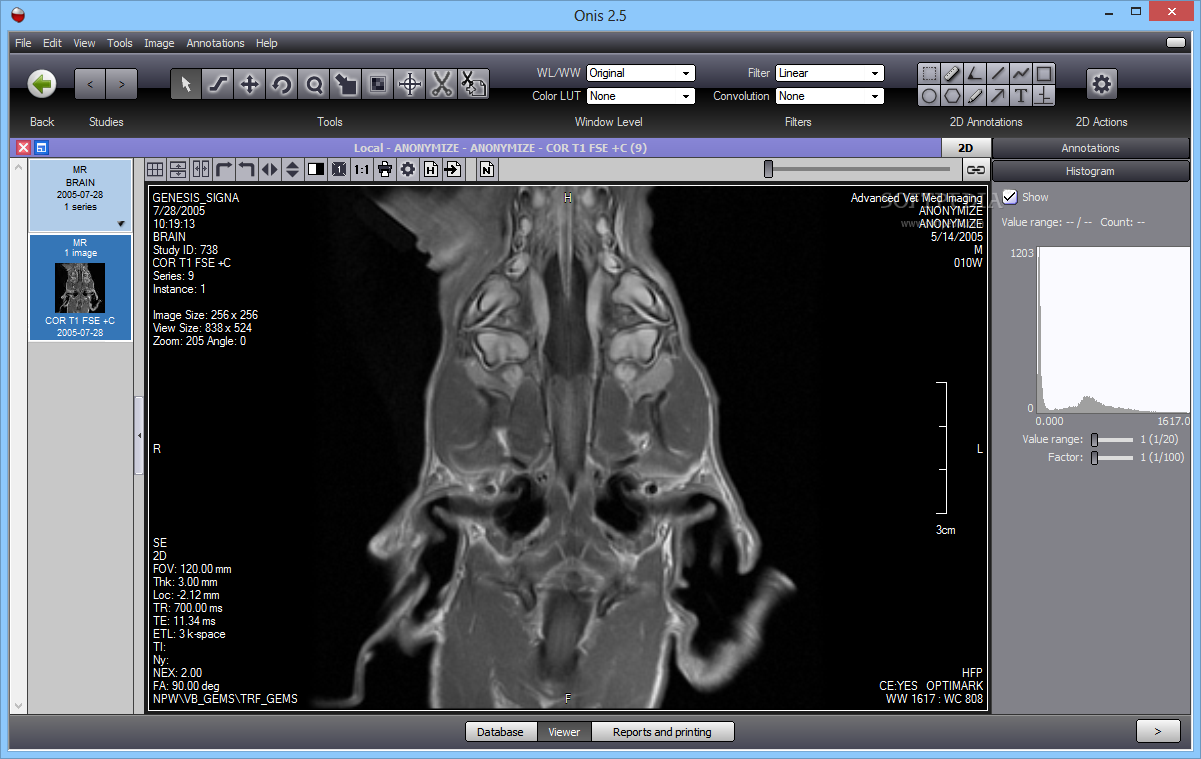Screen dimensions: 1201x759
Task: Select the COR T1 FSE +C thumbnail
Action: (80, 287)
